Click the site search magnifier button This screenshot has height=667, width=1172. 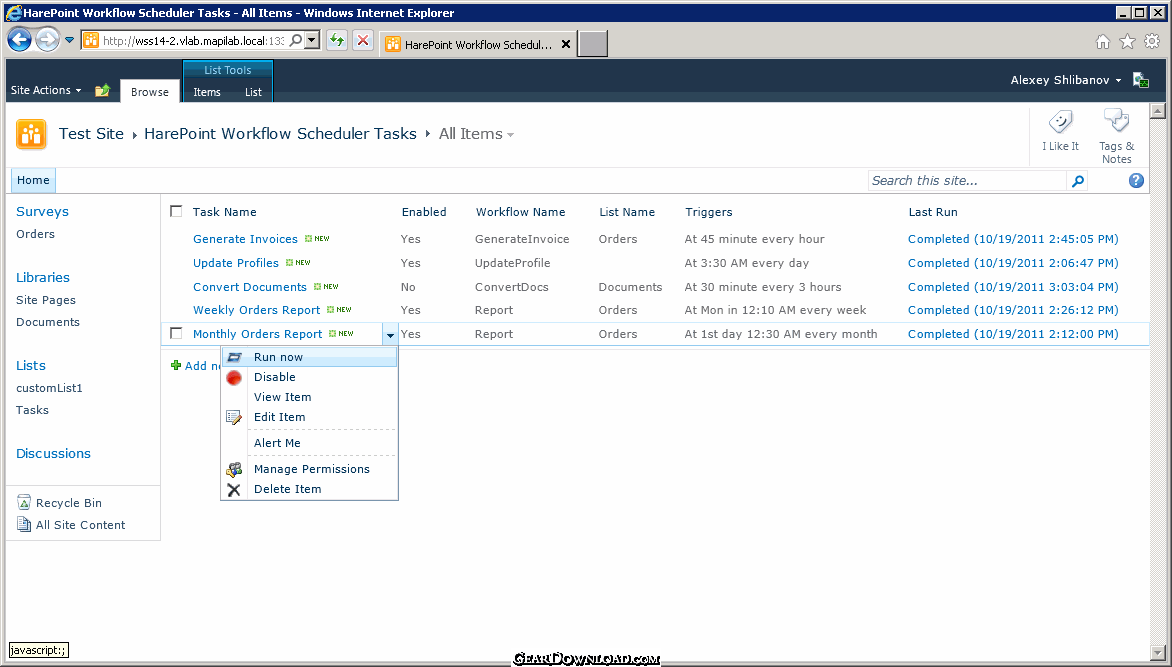[1077, 181]
